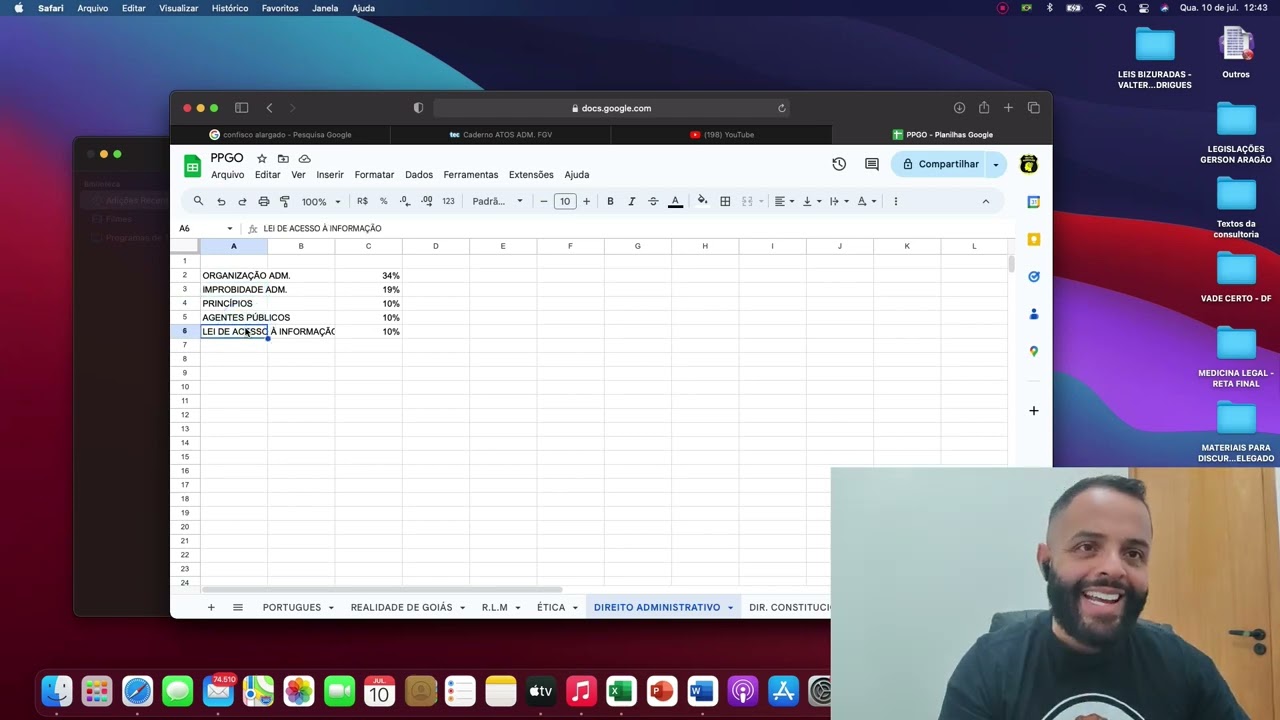The width and height of the screenshot is (1280, 720).
Task: Toggle italic formatting
Action: (x=631, y=201)
